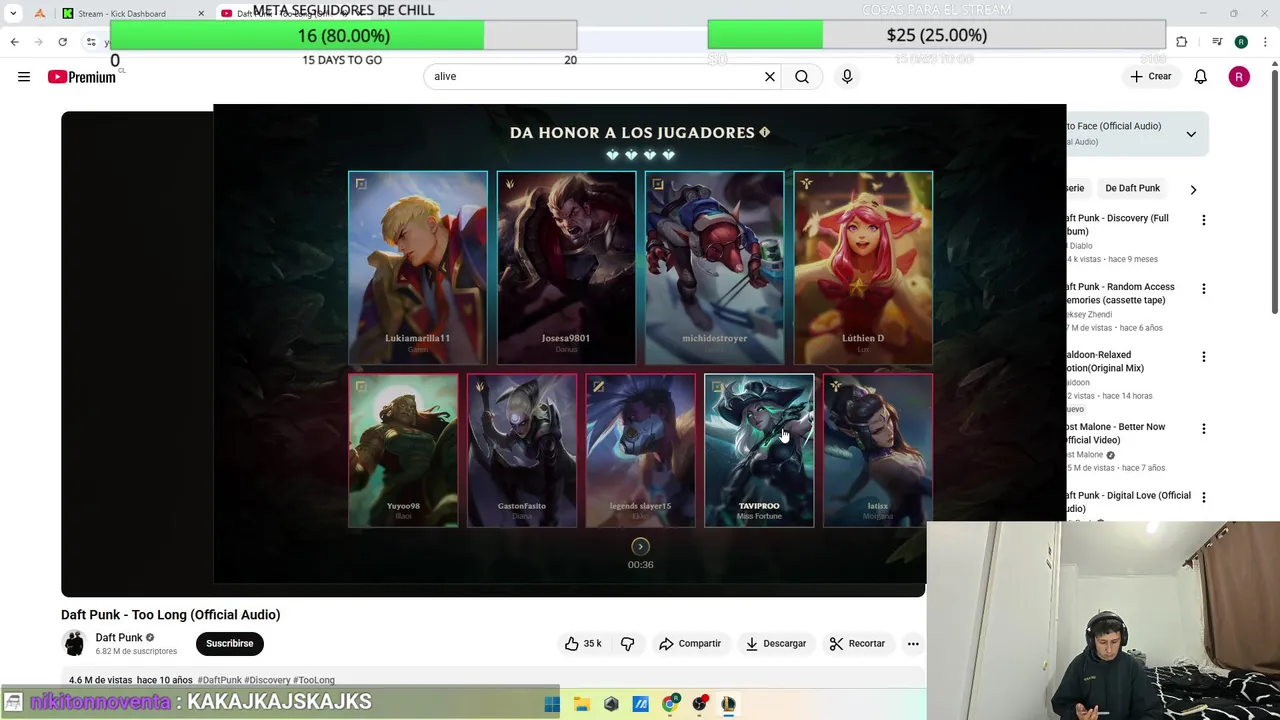Select legends slayer15 card
This screenshot has width=1280, height=720.
tap(640, 451)
